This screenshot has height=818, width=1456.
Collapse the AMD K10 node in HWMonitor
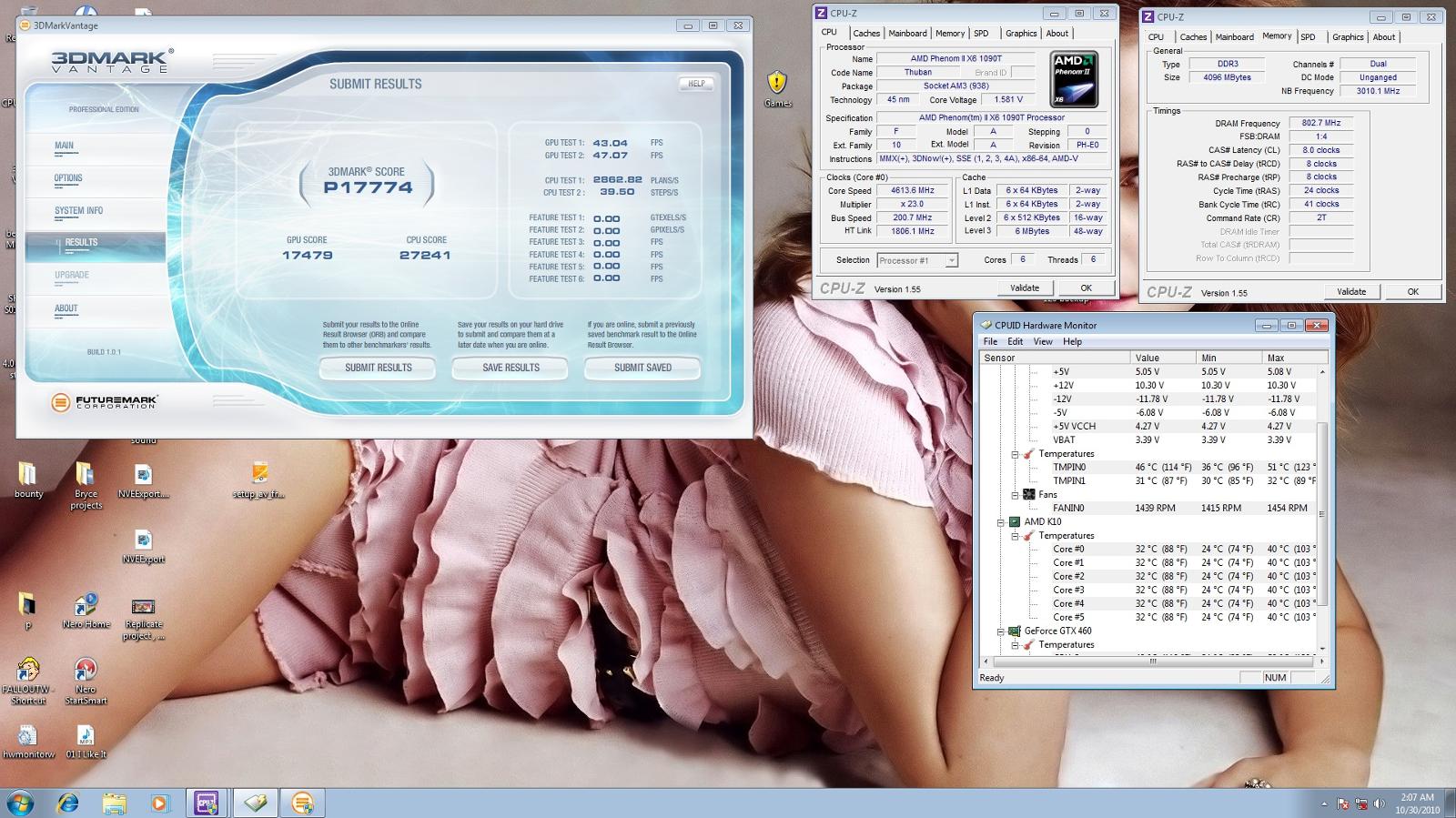pyautogui.click(x=1000, y=522)
